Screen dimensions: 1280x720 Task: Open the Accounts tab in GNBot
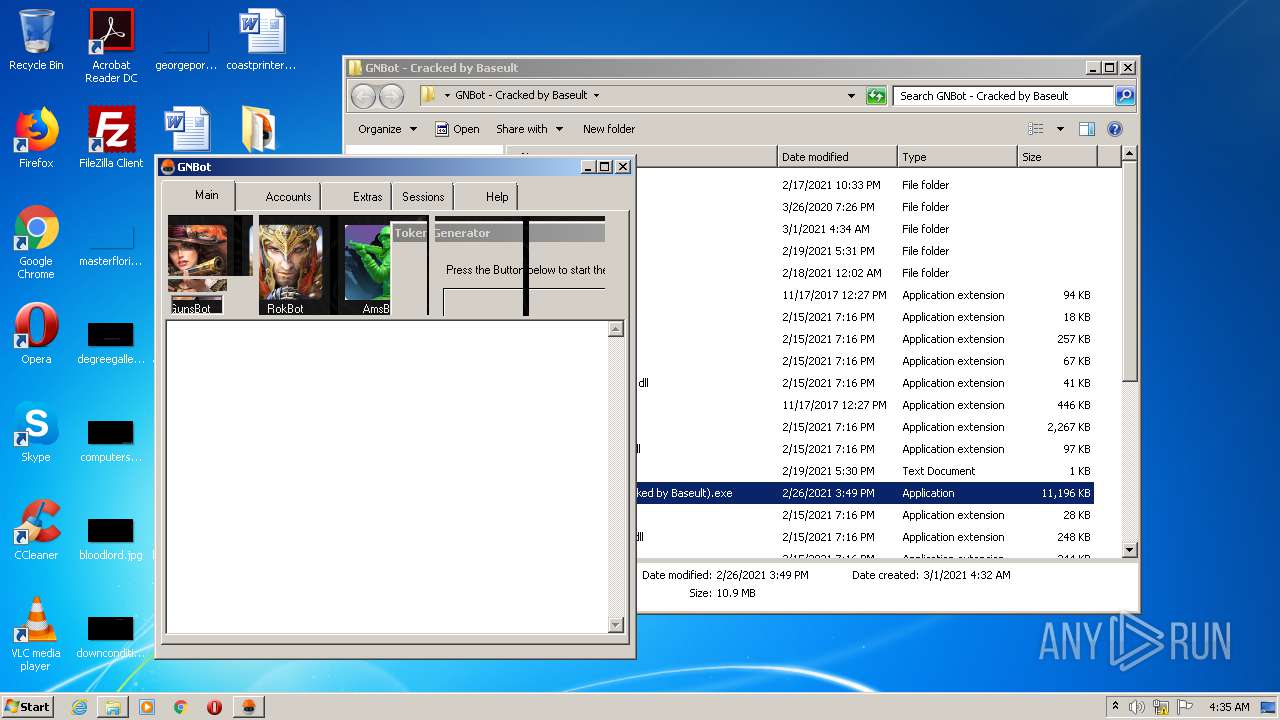pos(288,197)
